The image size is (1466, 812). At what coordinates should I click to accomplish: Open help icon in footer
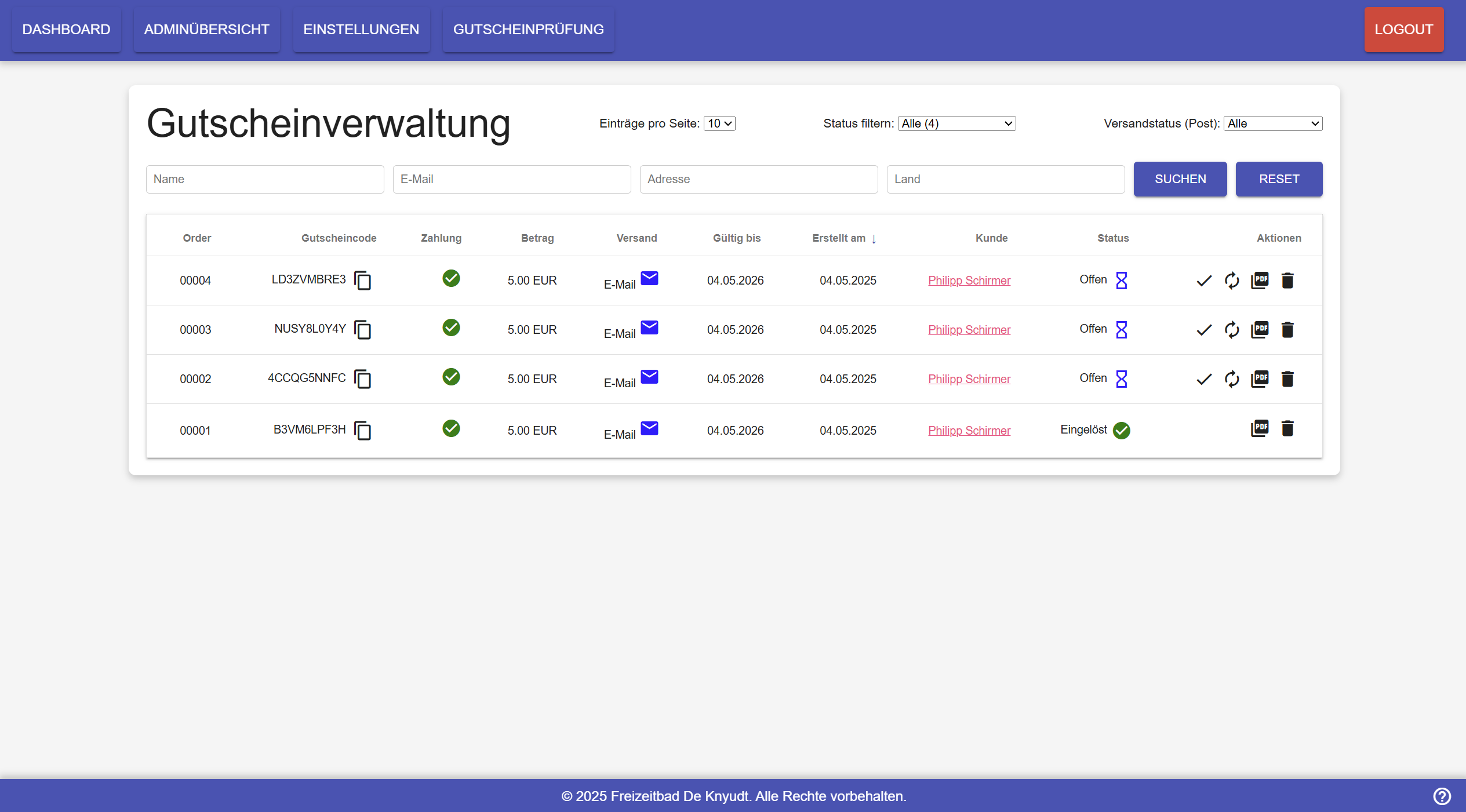pyautogui.click(x=1442, y=796)
